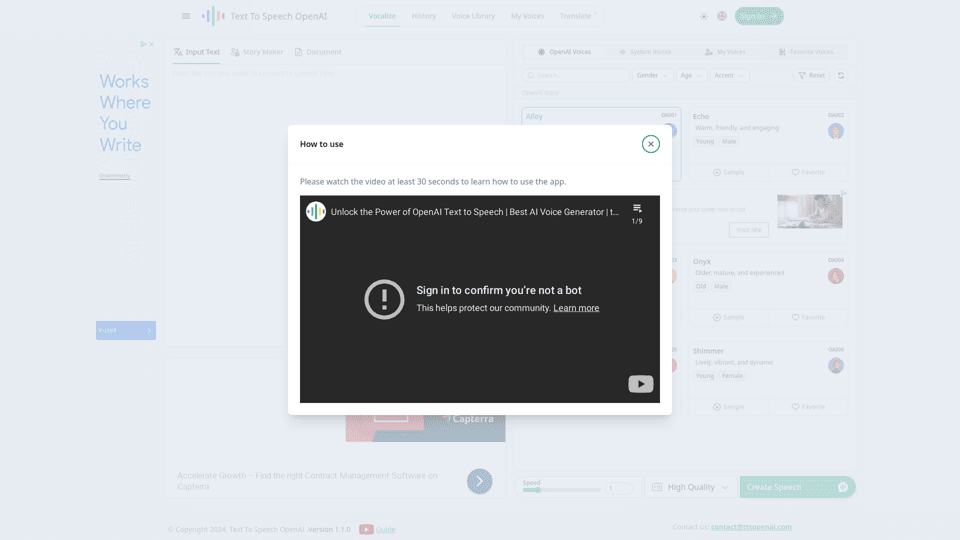Play the Echo voice sample
Image resolution: width=960 pixels, height=540 pixels.
729,172
